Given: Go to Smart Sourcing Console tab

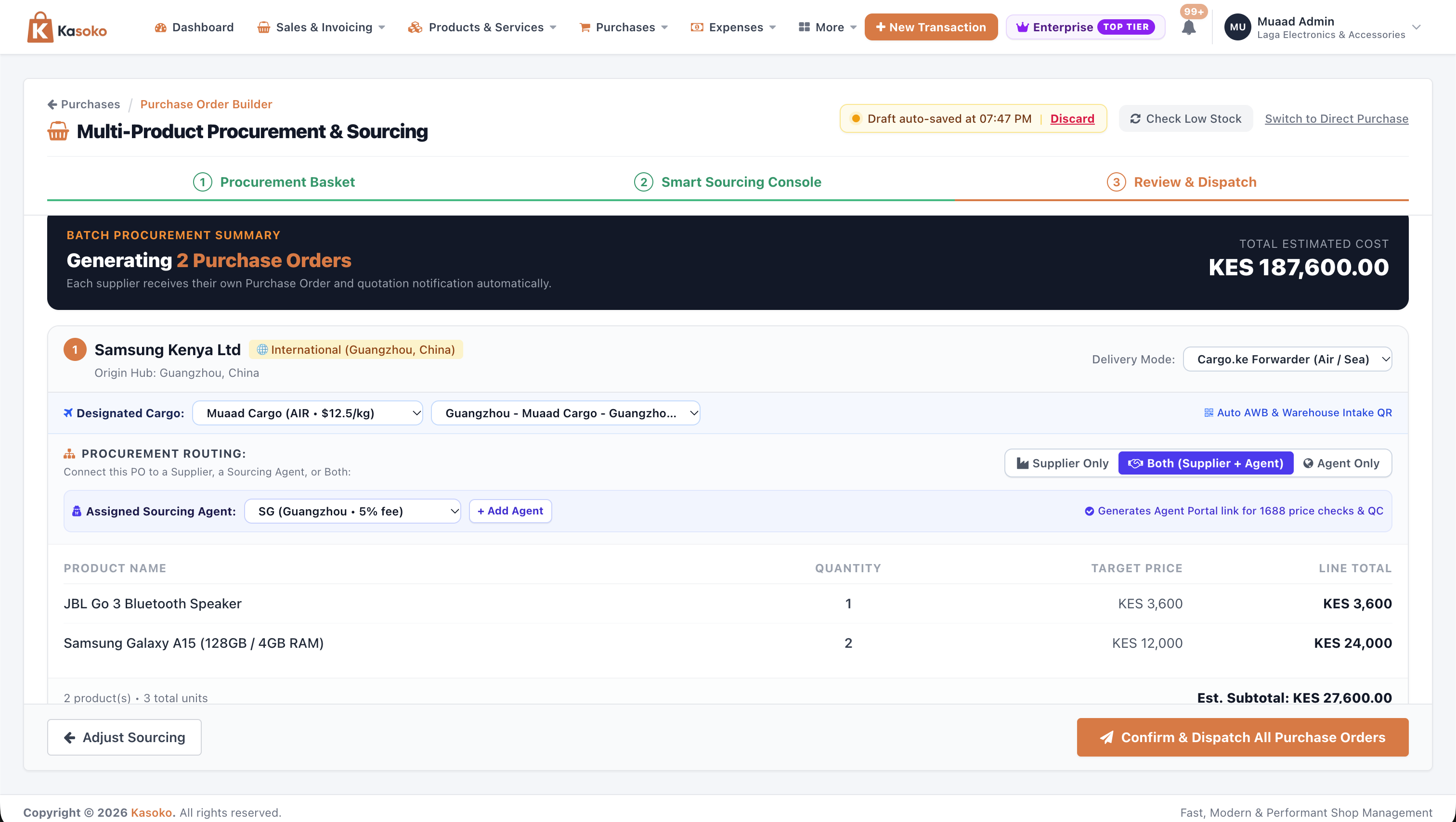Looking at the screenshot, I should pos(728,182).
